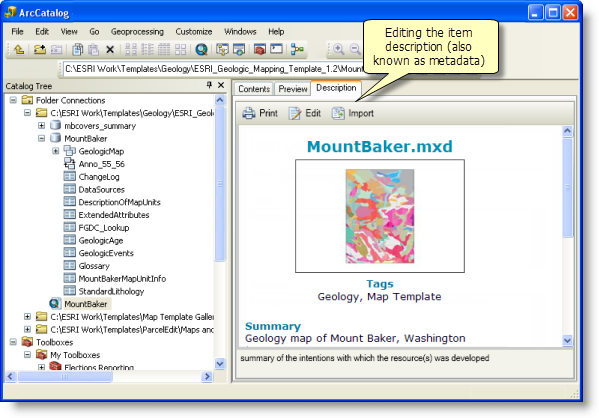This screenshot has height=418, width=599.
Task: Select the Description tab
Action: pyautogui.click(x=336, y=88)
